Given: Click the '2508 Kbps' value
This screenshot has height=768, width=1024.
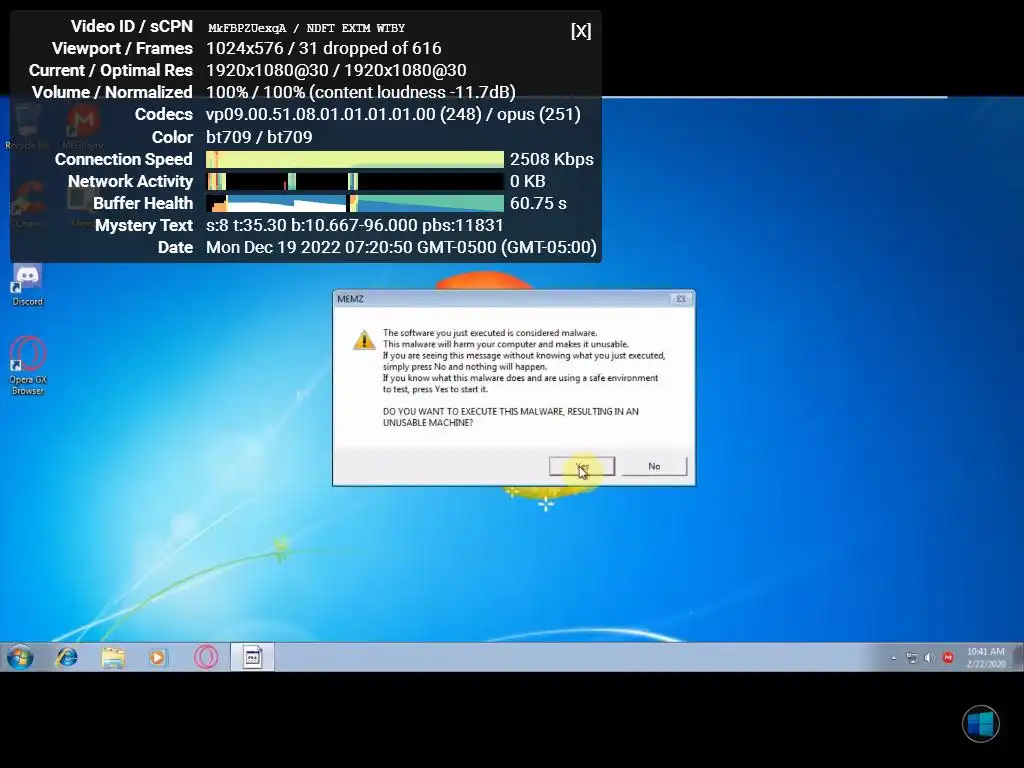Looking at the screenshot, I should (x=551, y=159).
